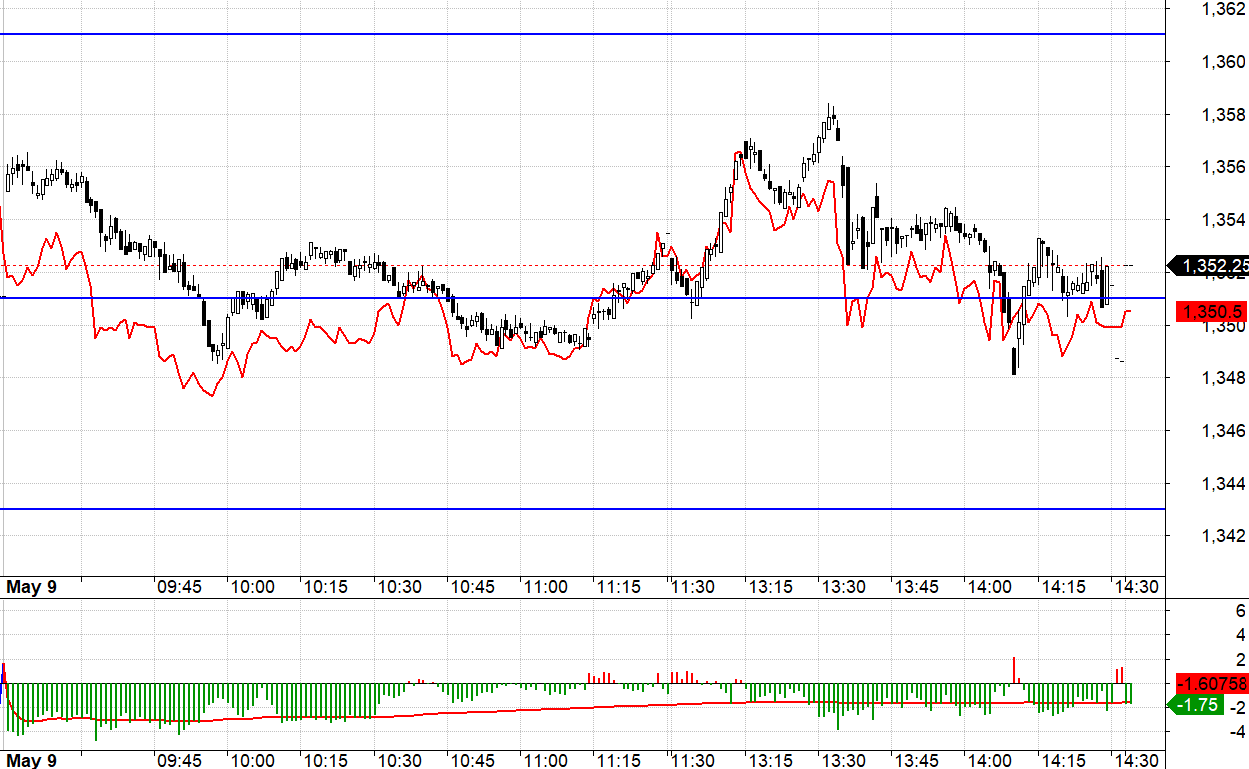The height and width of the screenshot is (769, 1249).
Task: Click the 6 label on the indicator scale
Action: tap(1240, 610)
